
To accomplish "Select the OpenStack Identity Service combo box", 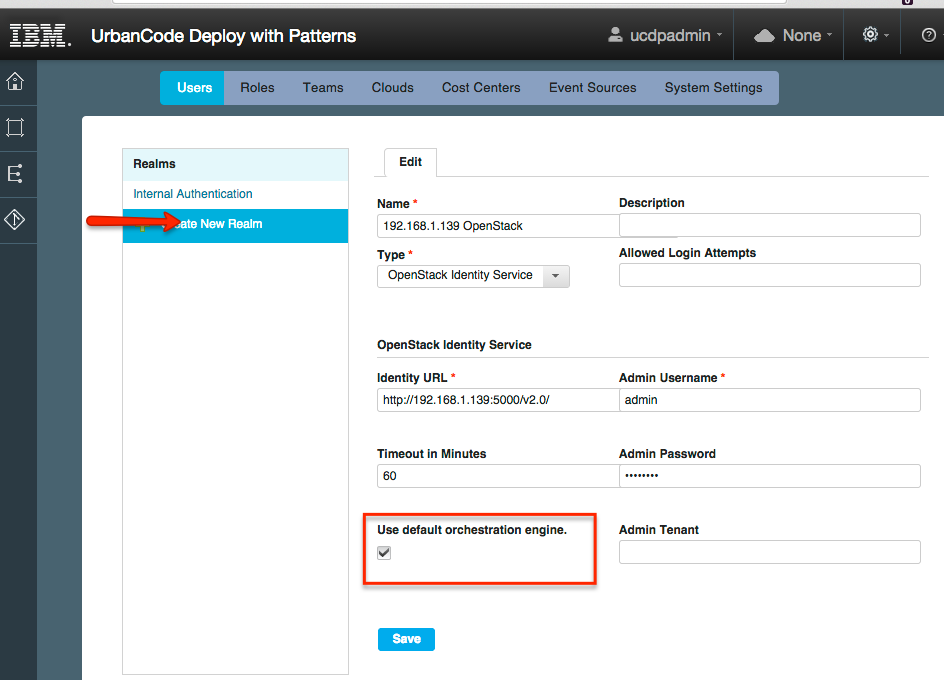I will [473, 276].
